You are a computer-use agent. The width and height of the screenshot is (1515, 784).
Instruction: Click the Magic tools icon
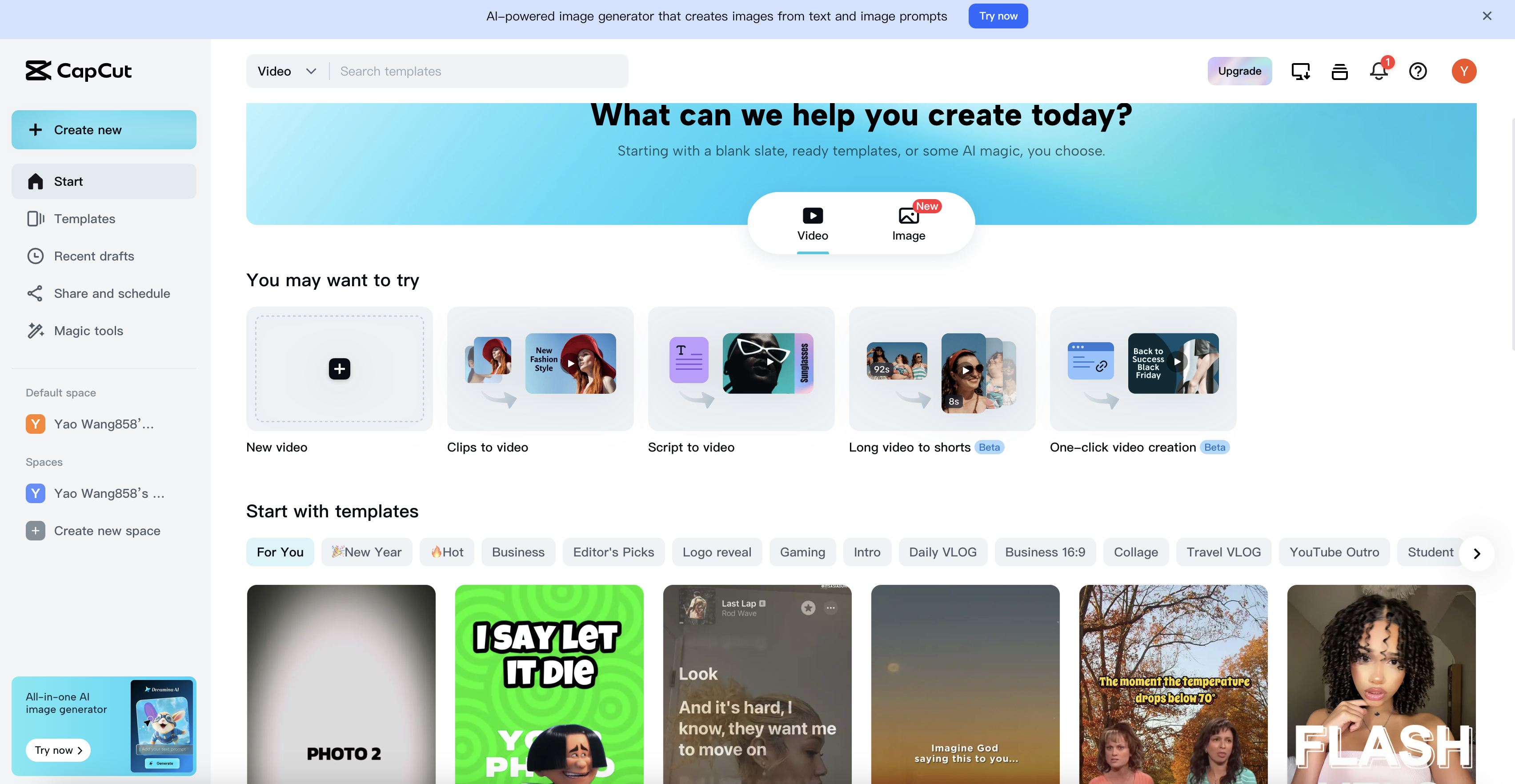click(x=36, y=330)
